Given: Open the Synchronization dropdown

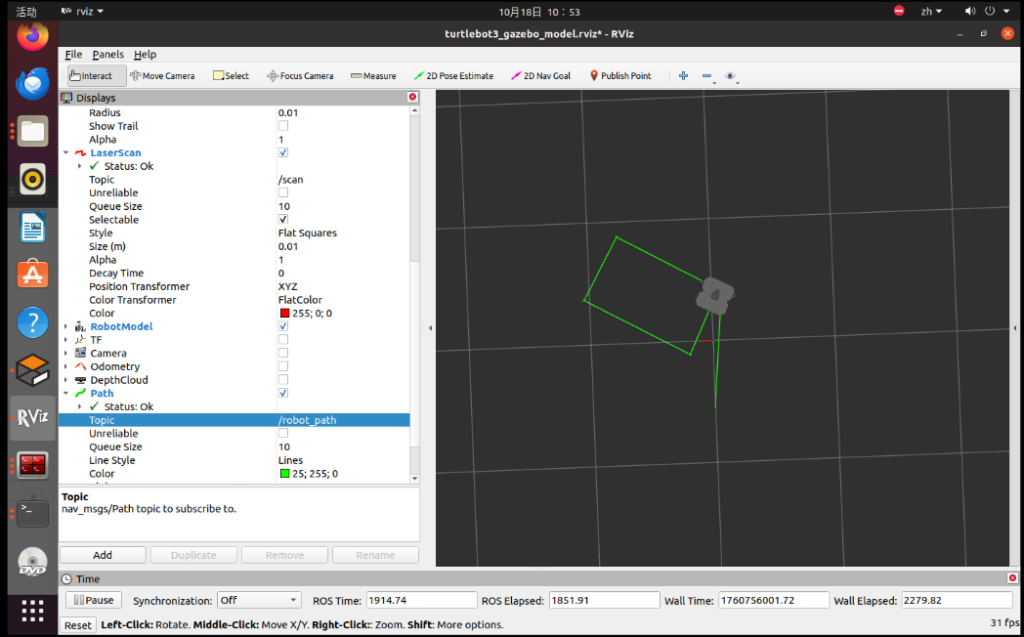Looking at the screenshot, I should (x=258, y=600).
